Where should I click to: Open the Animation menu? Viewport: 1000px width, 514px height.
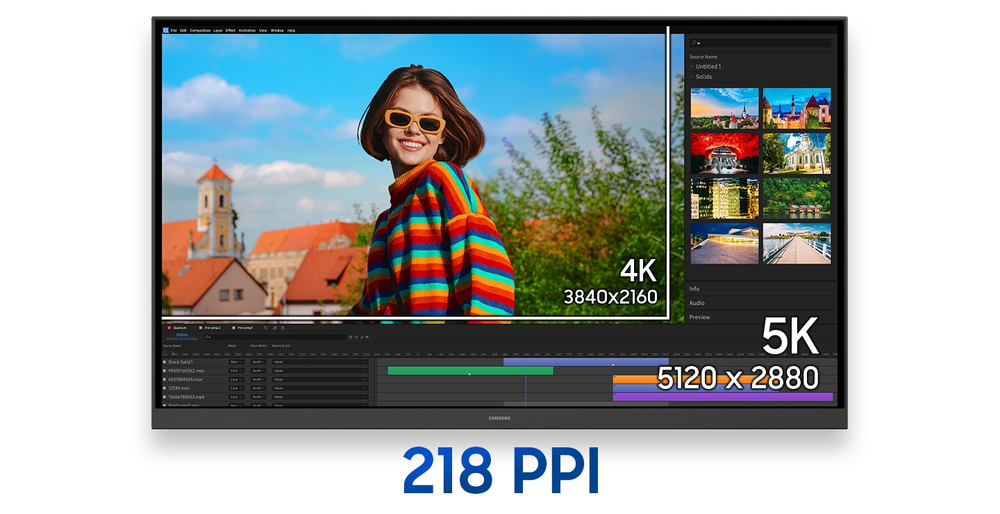point(247,31)
